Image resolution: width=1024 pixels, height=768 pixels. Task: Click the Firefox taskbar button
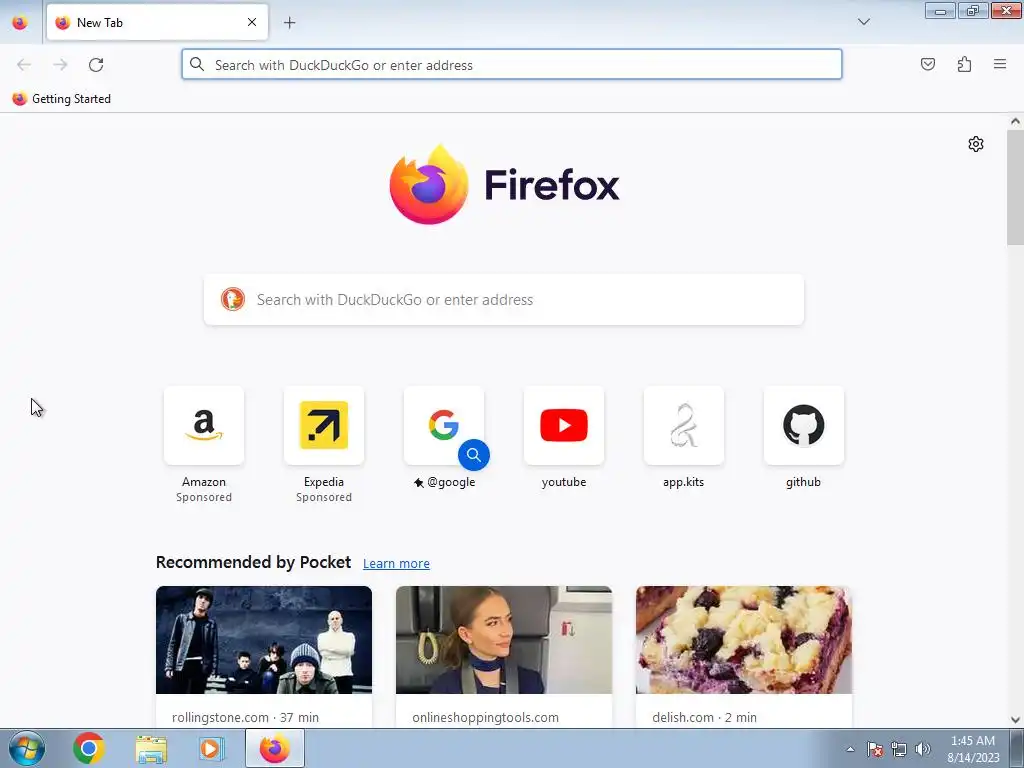tap(275, 748)
